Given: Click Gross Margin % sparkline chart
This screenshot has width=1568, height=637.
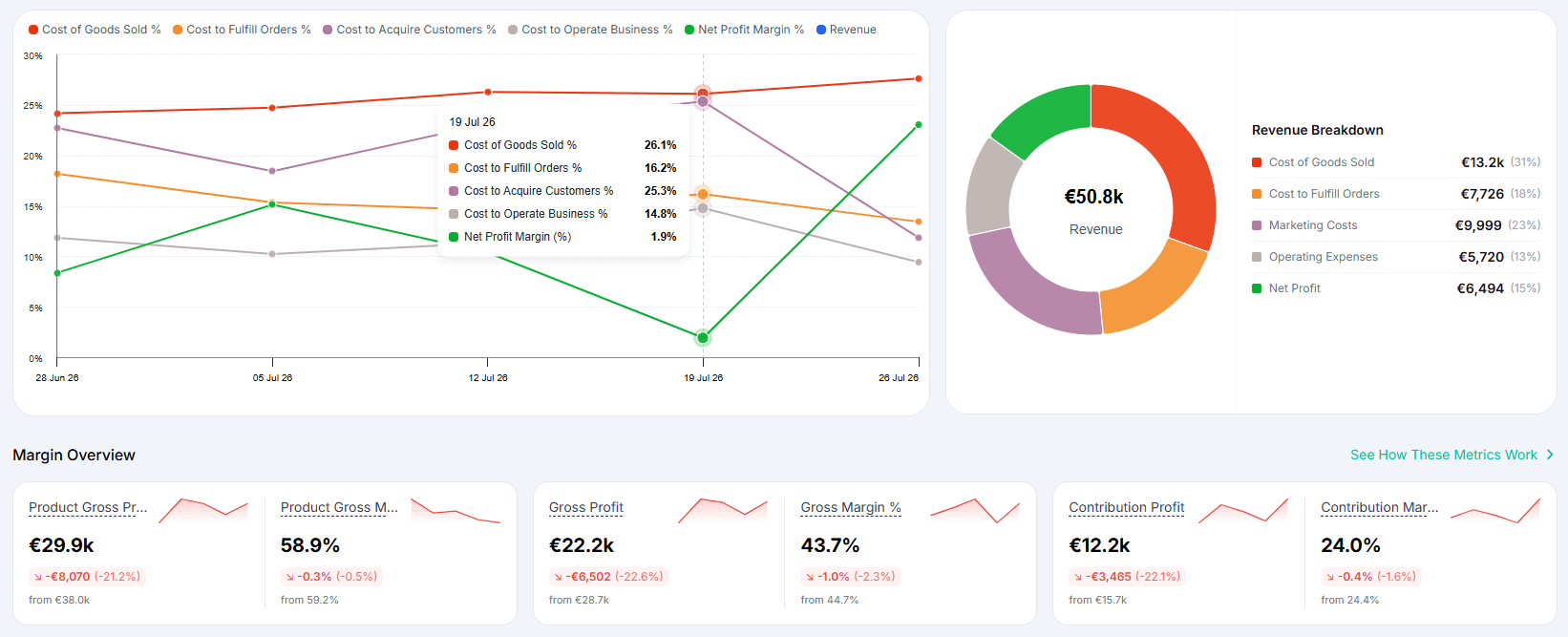Looking at the screenshot, I should click(x=975, y=510).
